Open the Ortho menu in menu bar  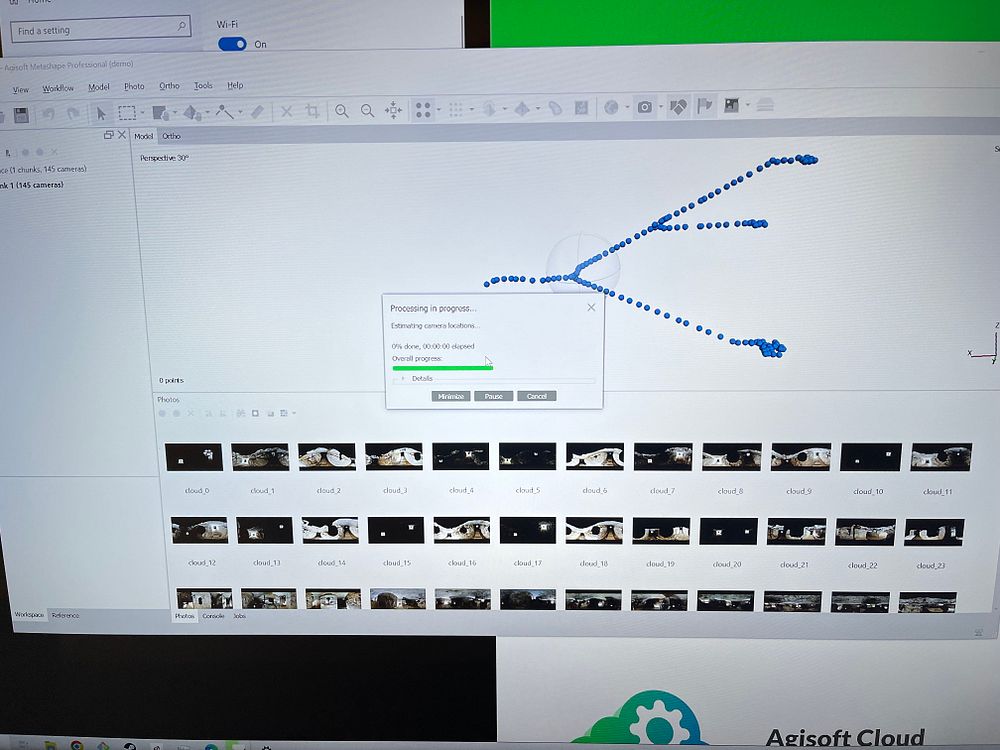click(x=169, y=86)
